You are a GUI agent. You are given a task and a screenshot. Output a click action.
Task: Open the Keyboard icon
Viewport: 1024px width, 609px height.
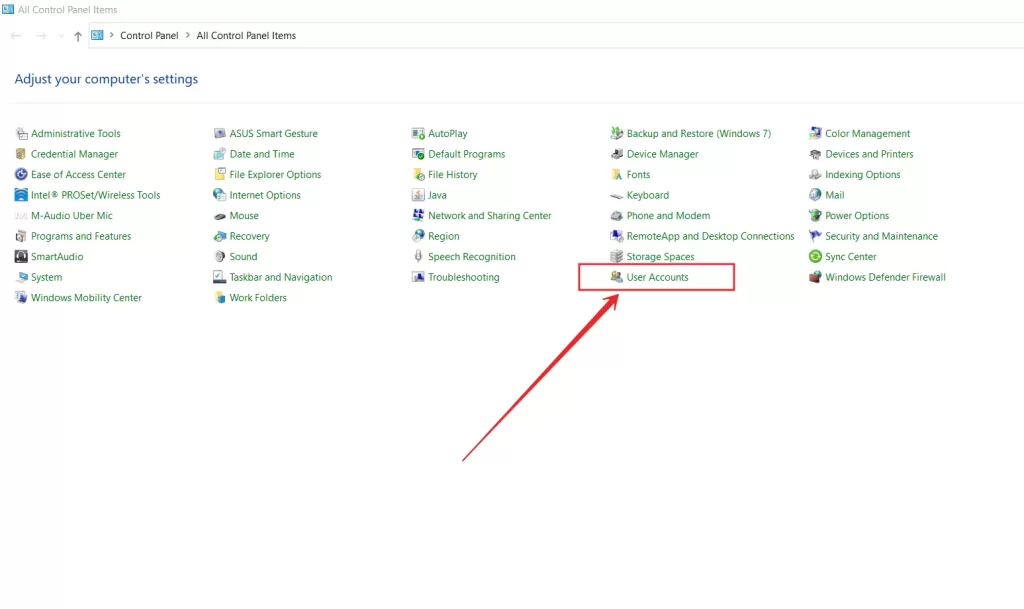click(616, 195)
